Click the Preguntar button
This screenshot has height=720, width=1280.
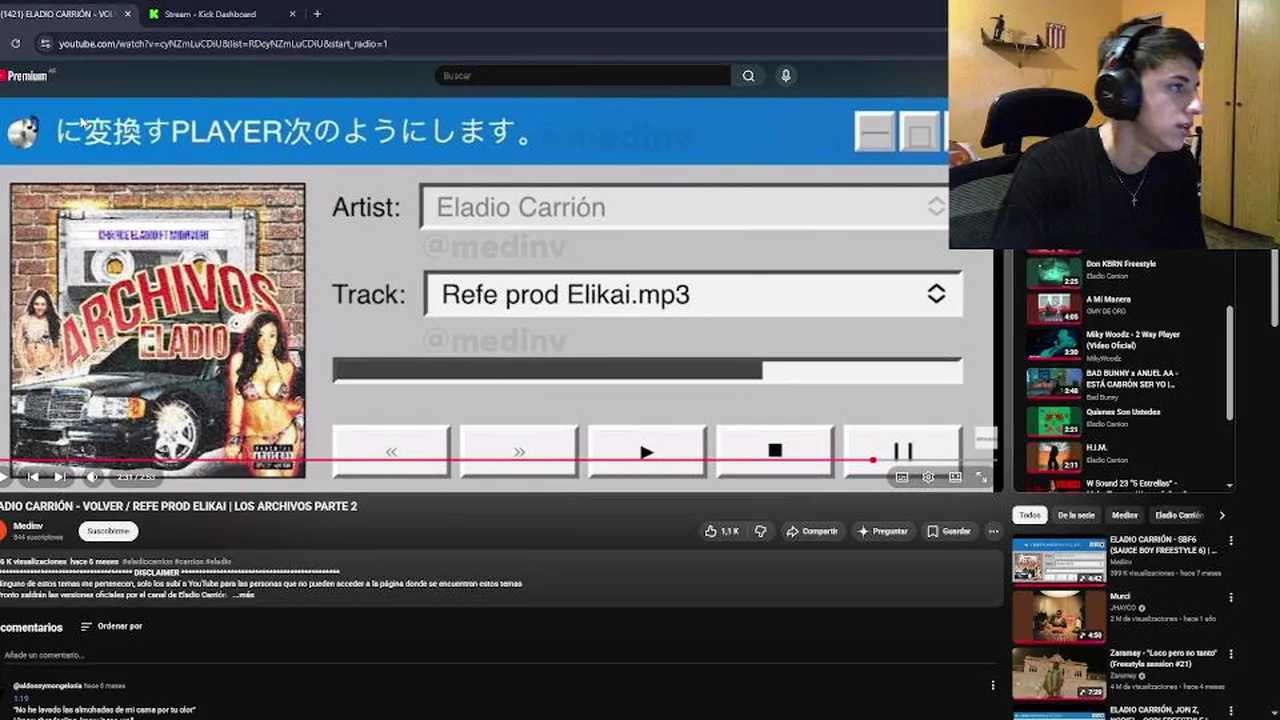point(883,531)
